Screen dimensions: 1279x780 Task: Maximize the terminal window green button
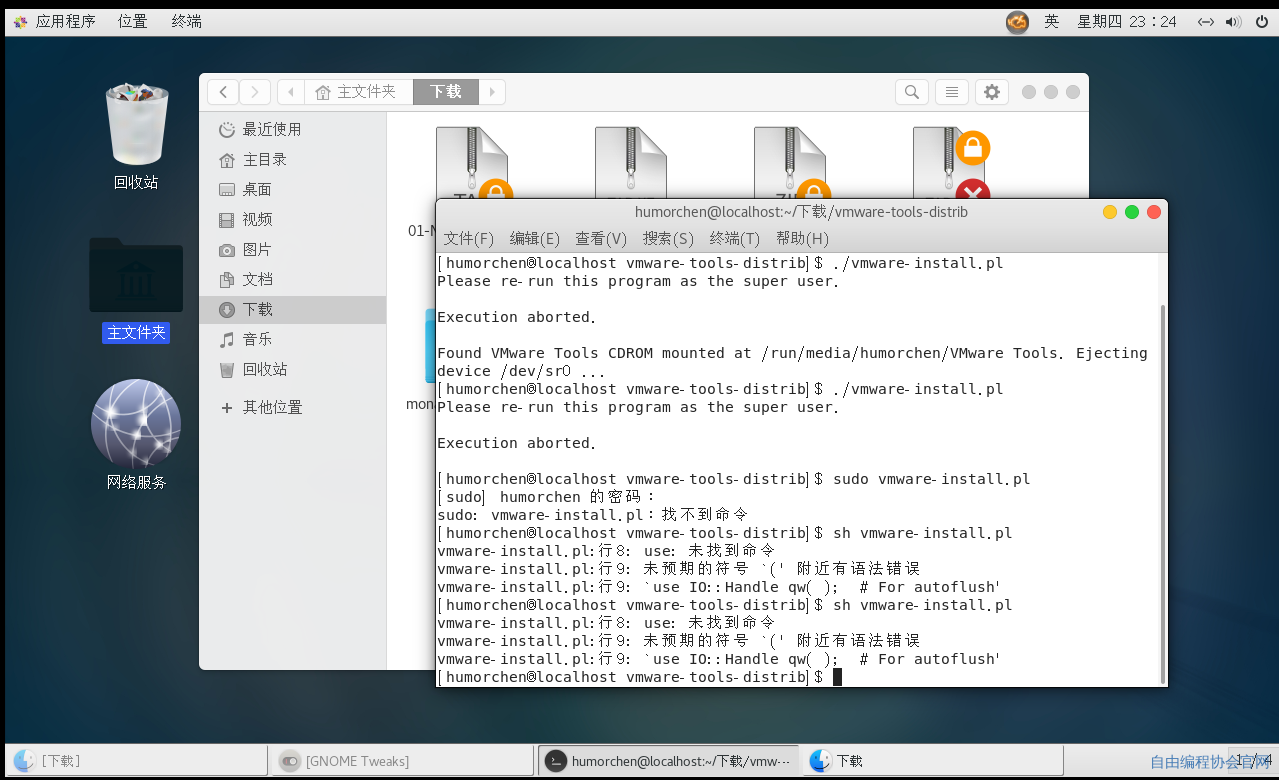(1132, 212)
